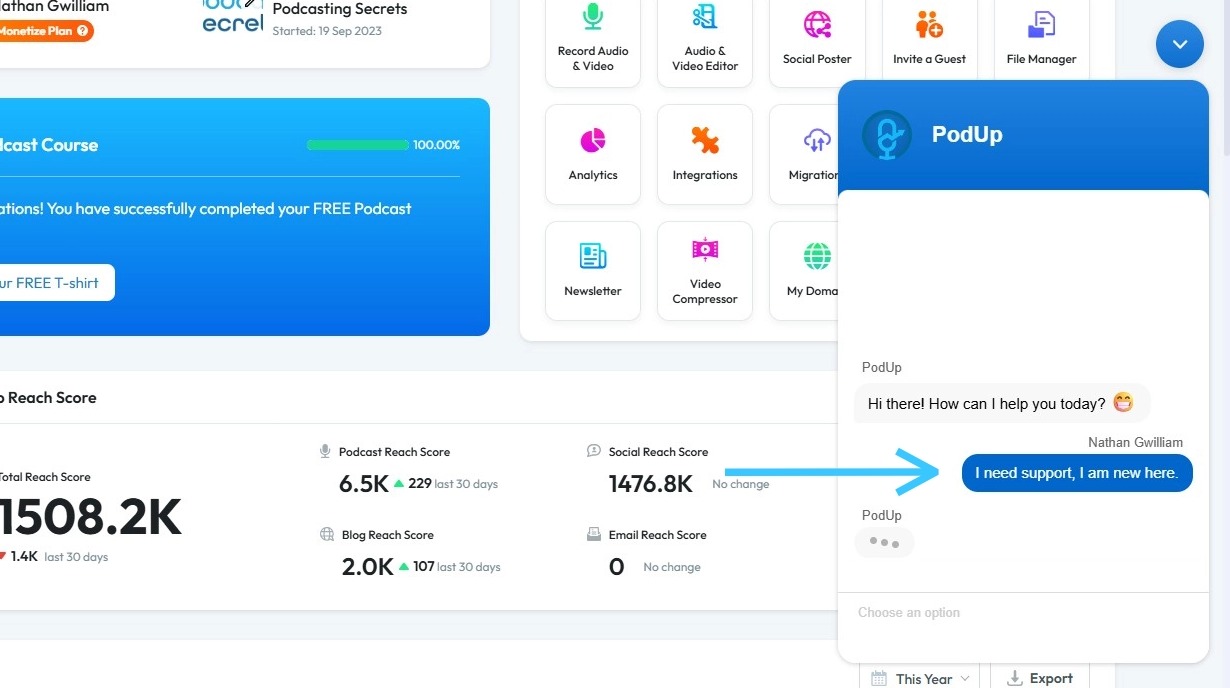Click the podcast course progress bar
Image resolution: width=1230 pixels, height=688 pixels.
(358, 145)
